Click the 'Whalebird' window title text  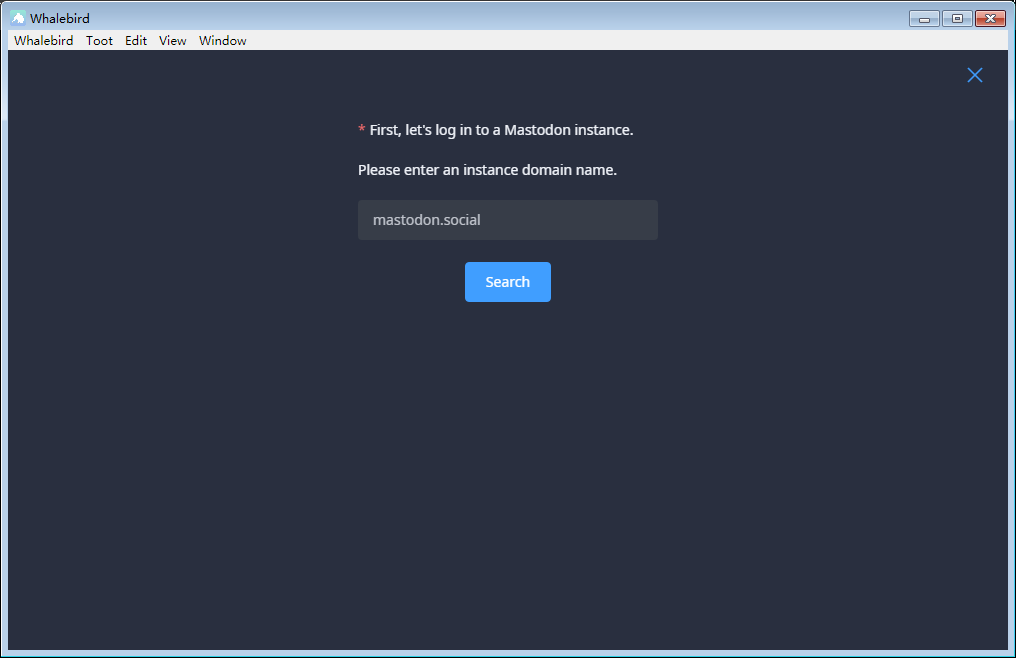point(60,19)
